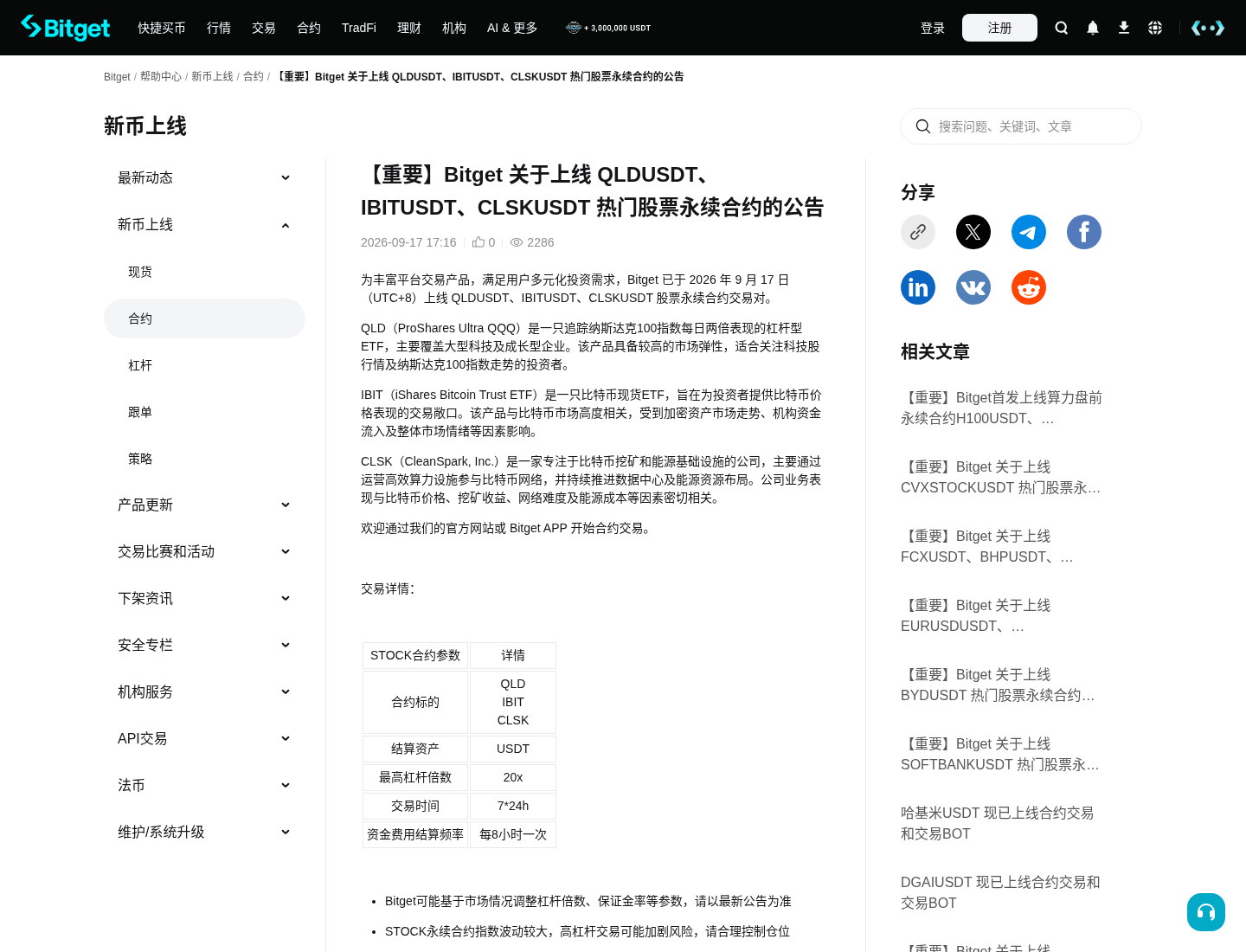The width and height of the screenshot is (1246, 952).
Task: Click the 7*24h table cell
Action: (x=513, y=806)
